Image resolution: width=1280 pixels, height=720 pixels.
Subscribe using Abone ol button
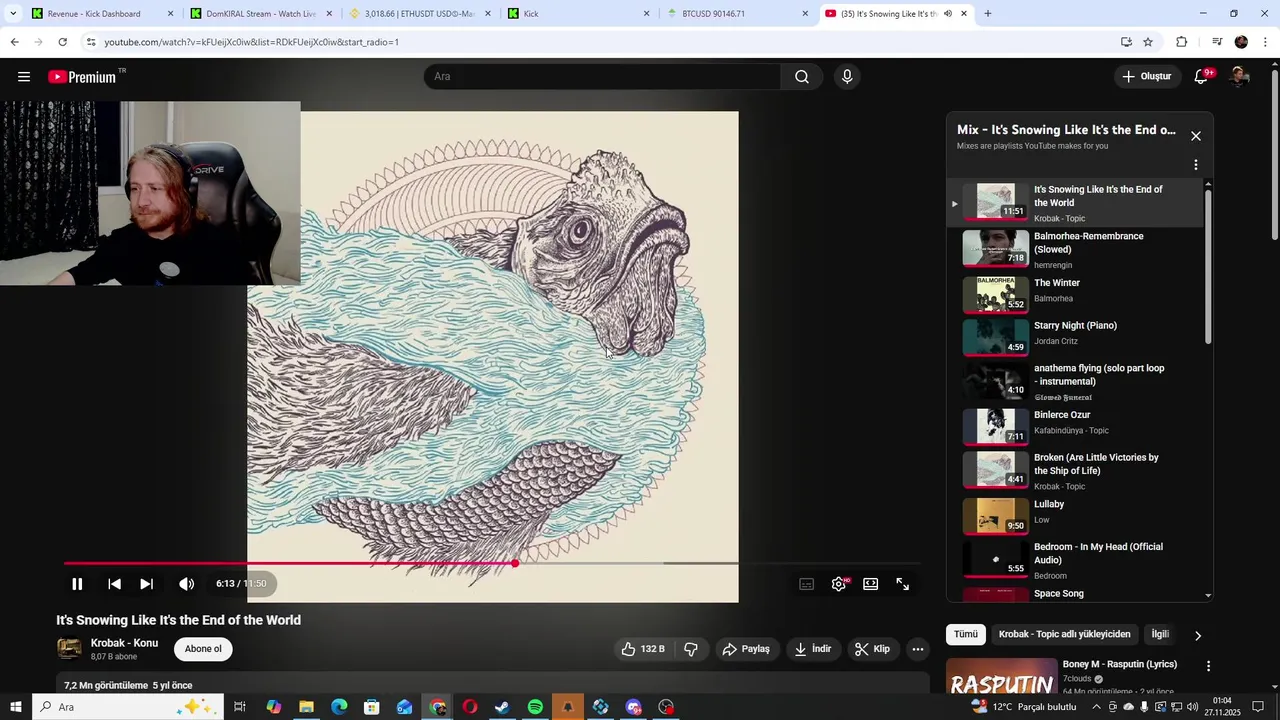point(203,649)
